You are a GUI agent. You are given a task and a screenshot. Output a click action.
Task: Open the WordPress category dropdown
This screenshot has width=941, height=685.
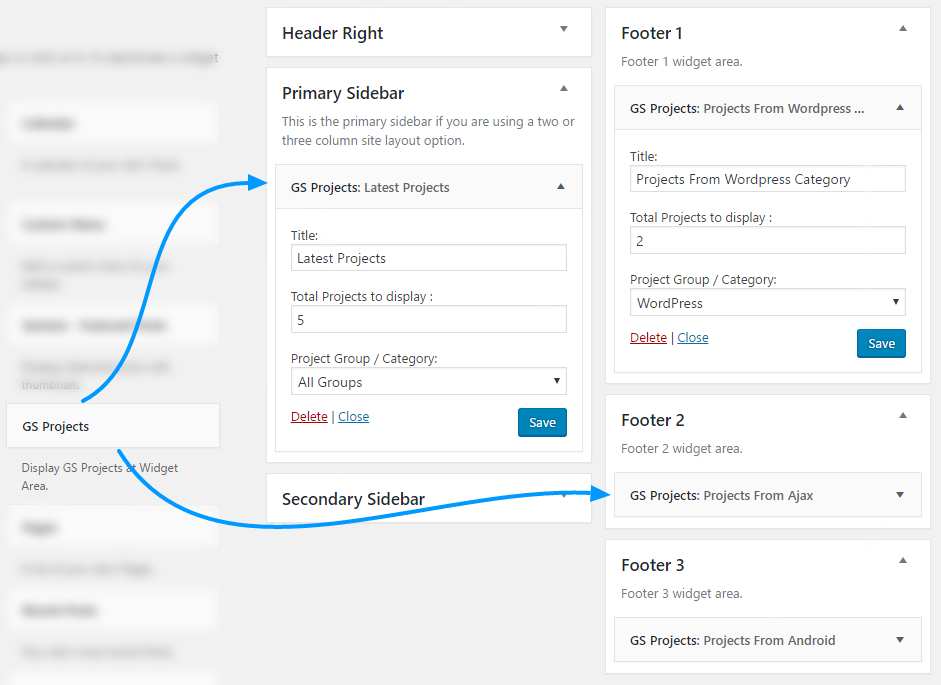[768, 303]
